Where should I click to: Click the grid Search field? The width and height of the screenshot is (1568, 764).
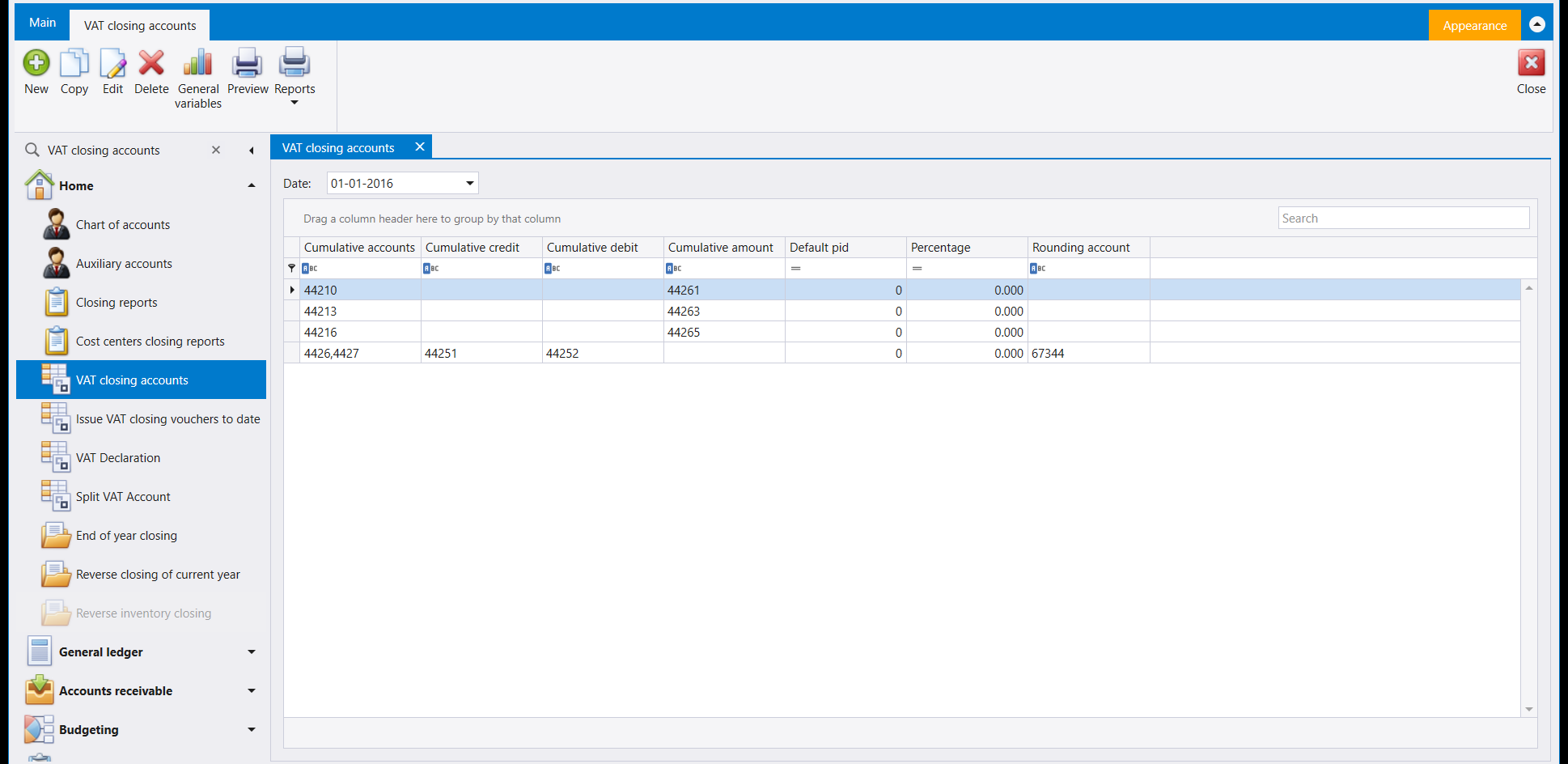(1404, 218)
